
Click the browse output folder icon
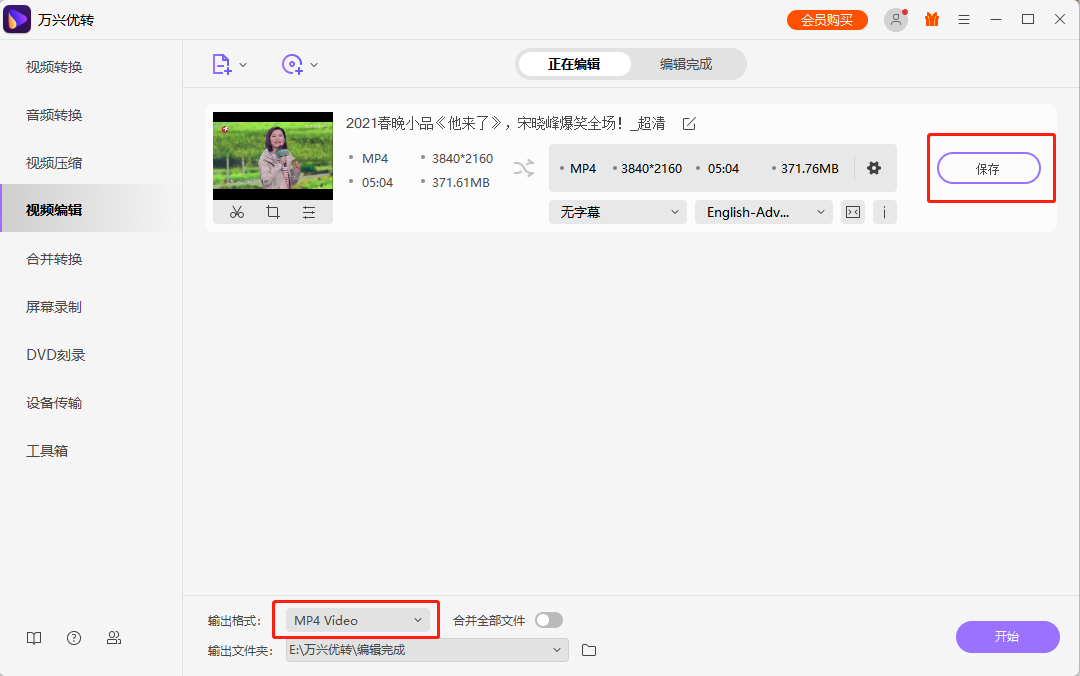pos(589,650)
